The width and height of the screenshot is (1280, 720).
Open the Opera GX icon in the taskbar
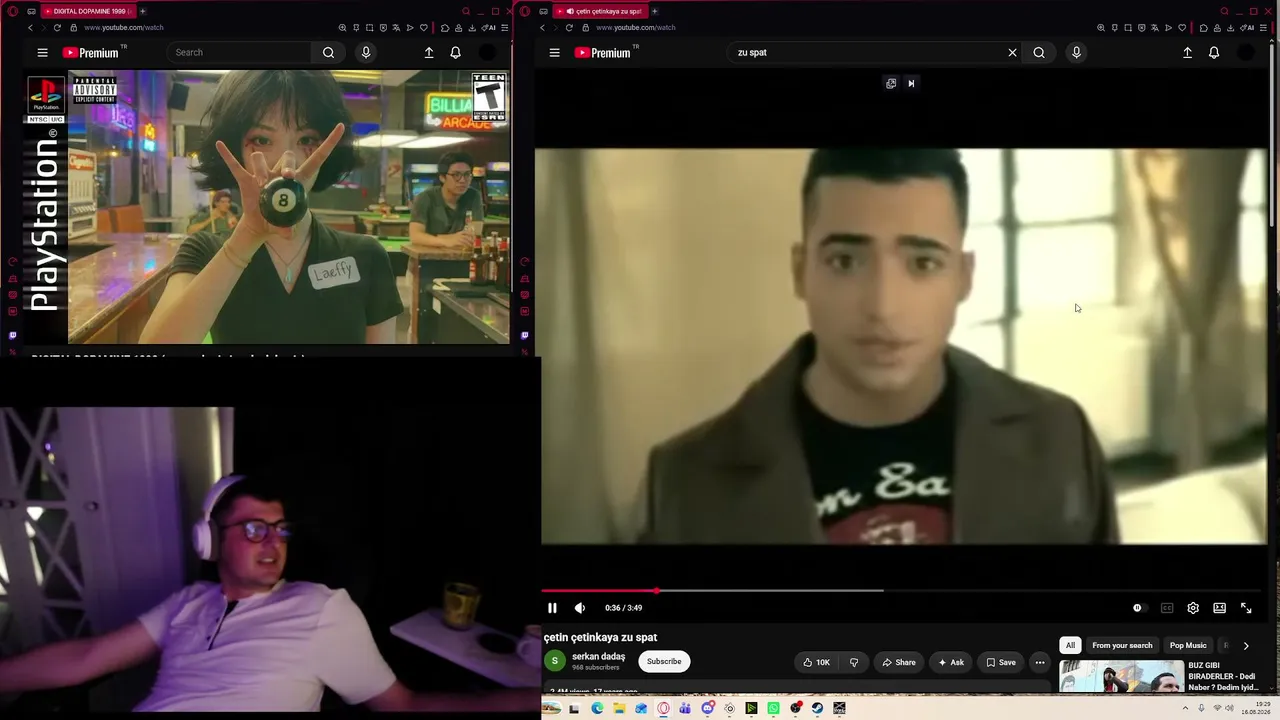coord(663,708)
